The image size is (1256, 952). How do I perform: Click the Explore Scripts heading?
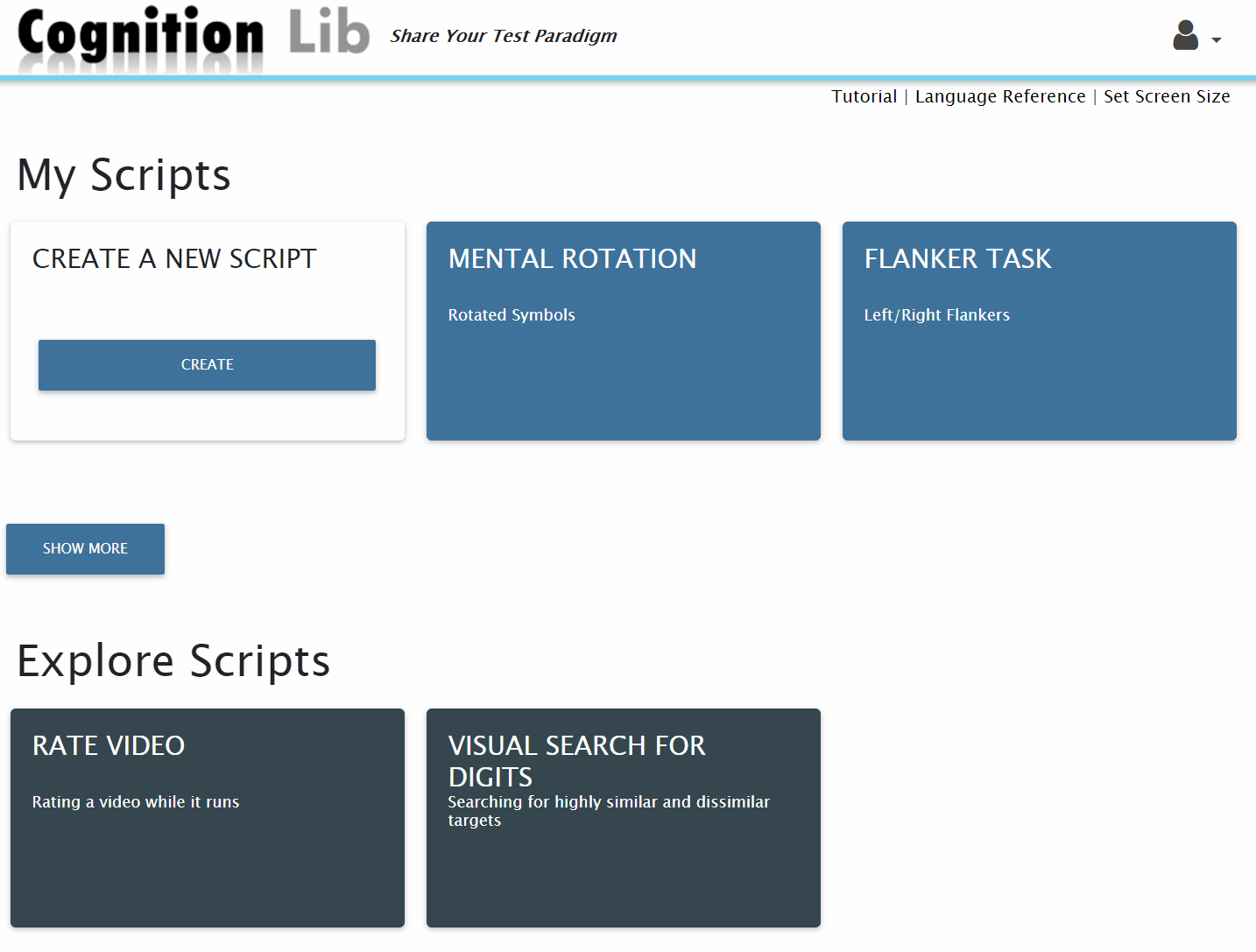tap(173, 660)
